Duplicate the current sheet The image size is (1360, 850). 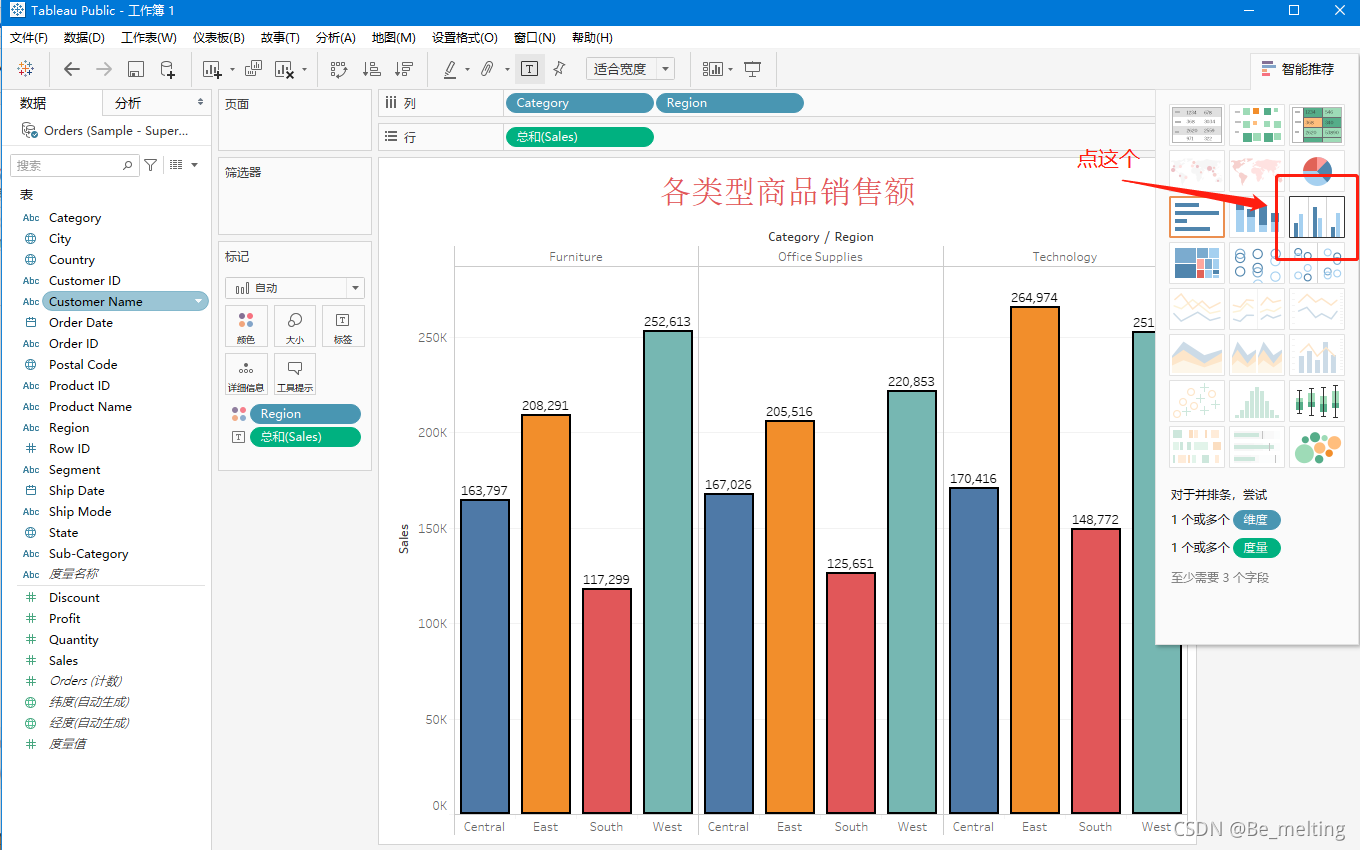tap(253, 69)
